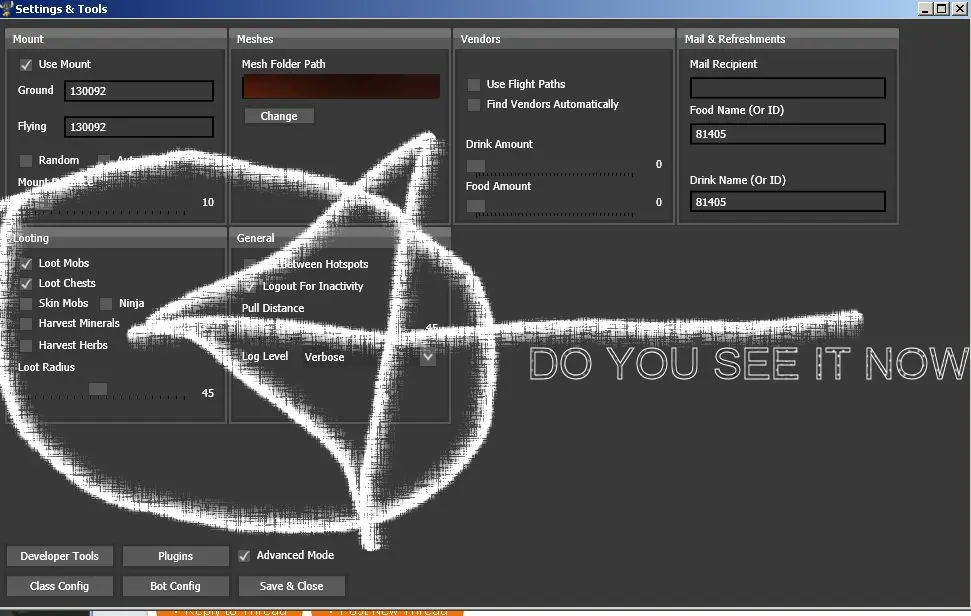
Task: Toggle the Random mount checkbox
Action: 26,161
